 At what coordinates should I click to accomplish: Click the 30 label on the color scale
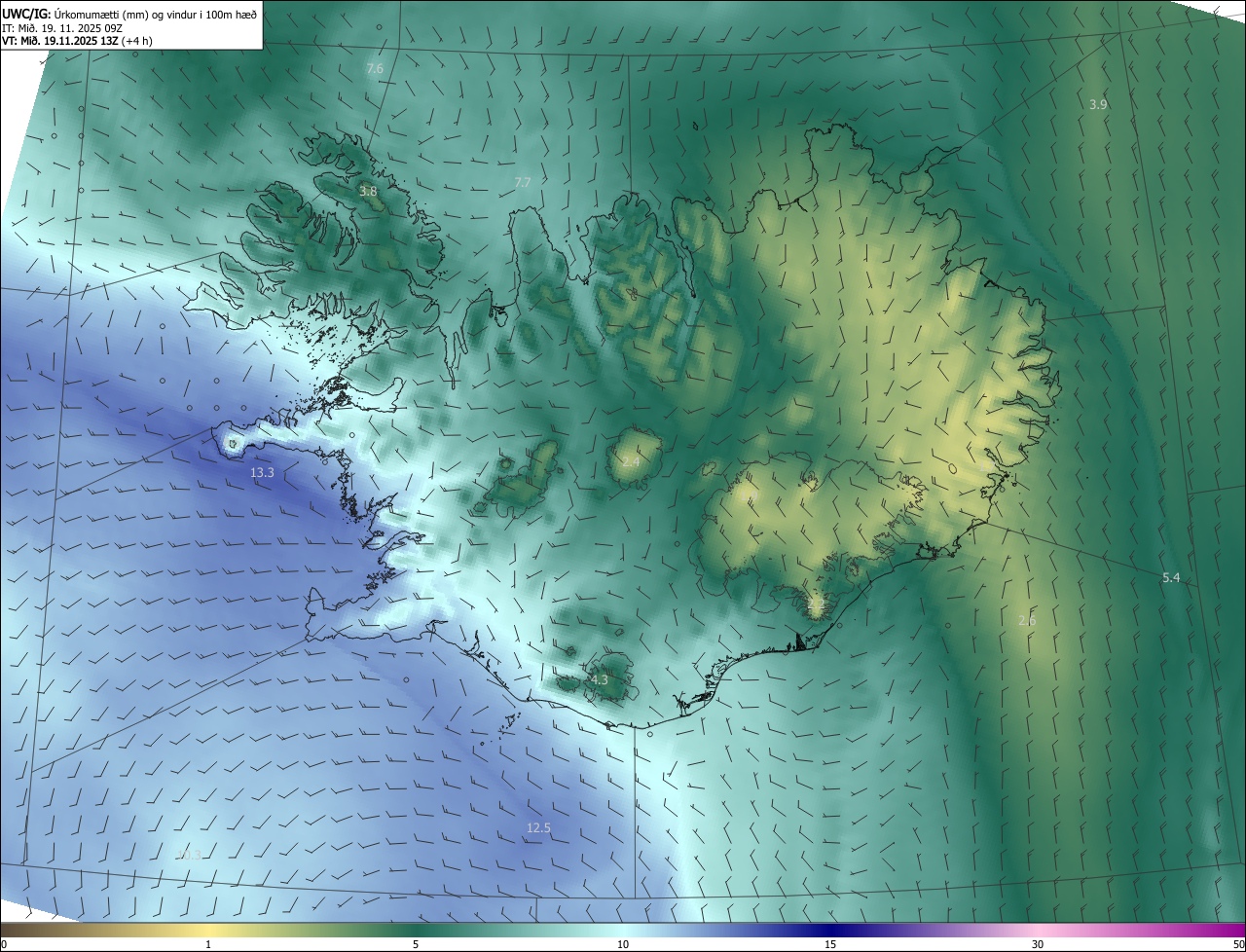[x=1038, y=944]
